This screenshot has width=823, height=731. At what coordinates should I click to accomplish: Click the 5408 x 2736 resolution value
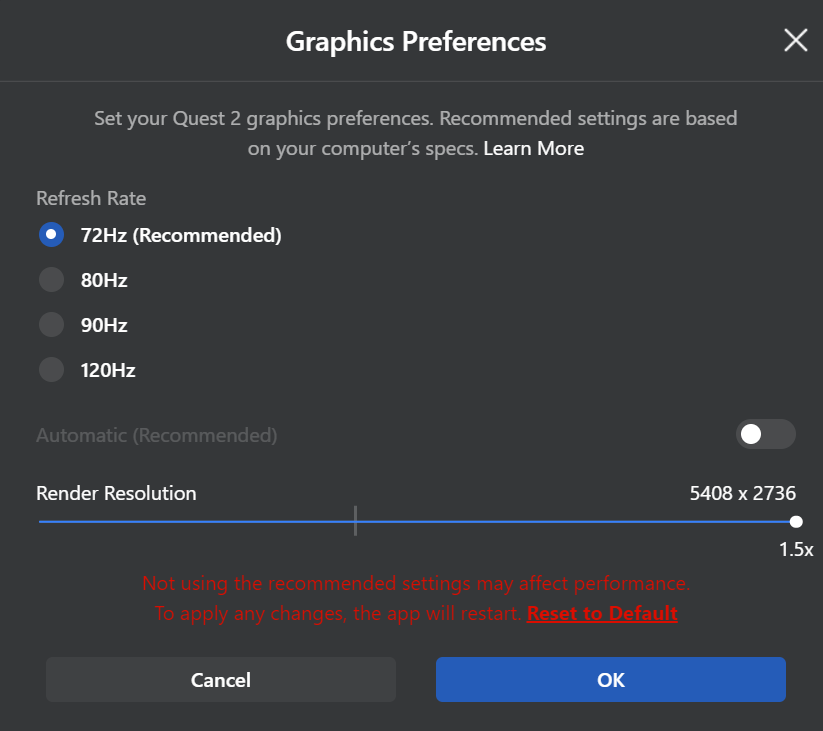pyautogui.click(x=742, y=493)
